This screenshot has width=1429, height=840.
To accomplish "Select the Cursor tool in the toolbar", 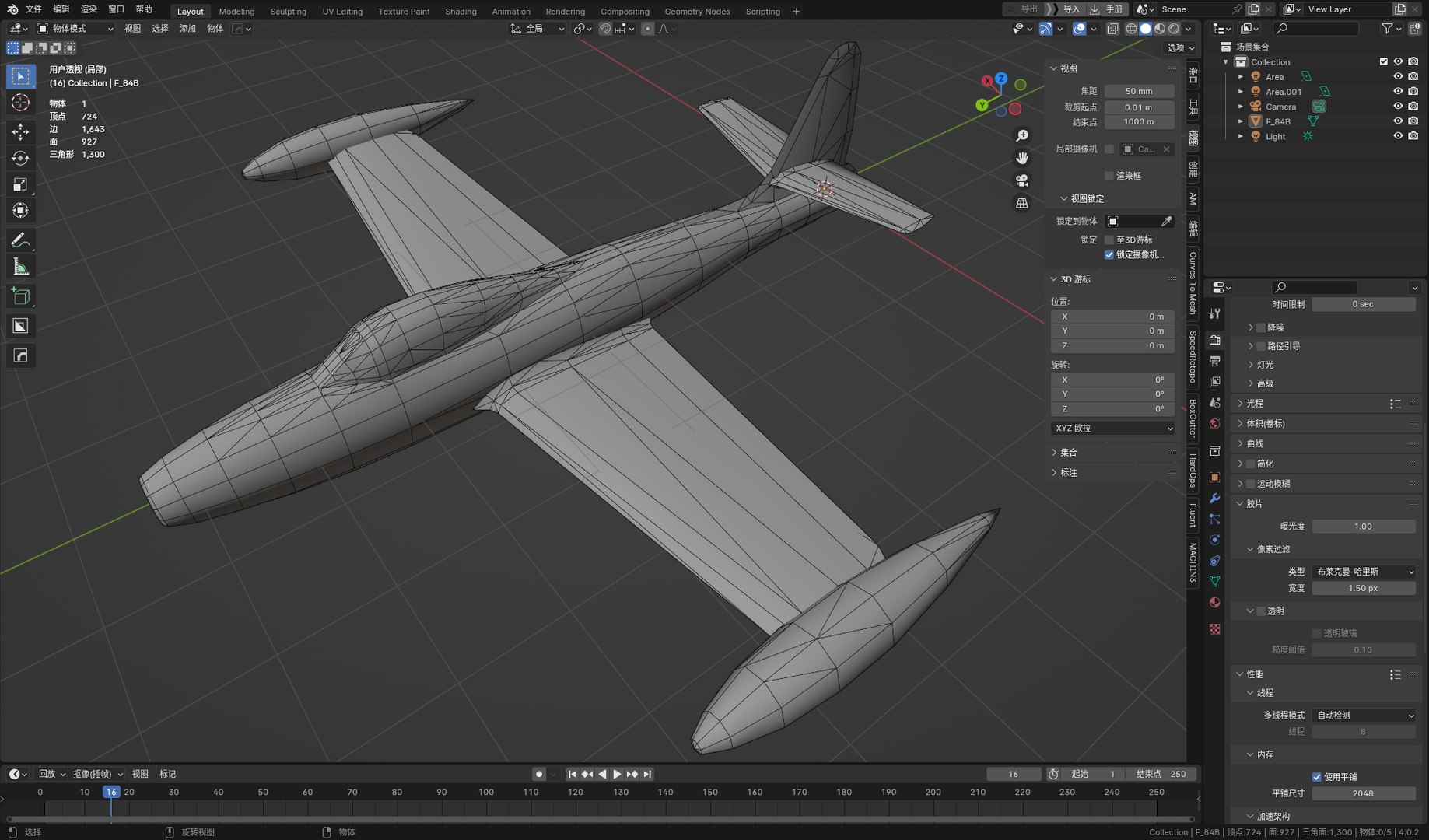I will tap(21, 103).
